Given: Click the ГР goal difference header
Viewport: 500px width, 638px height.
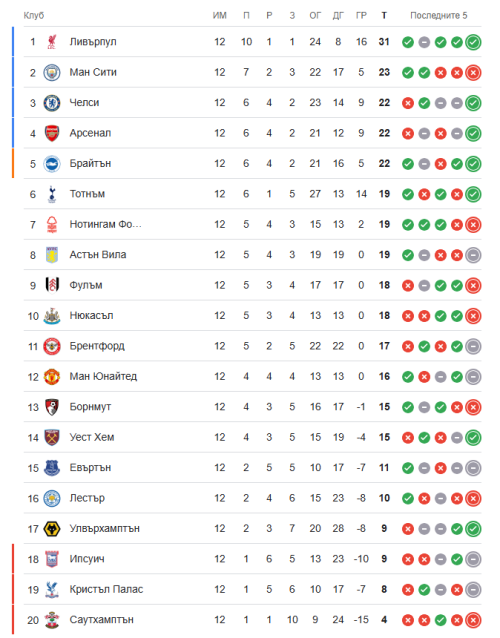Looking at the screenshot, I should (361, 15).
